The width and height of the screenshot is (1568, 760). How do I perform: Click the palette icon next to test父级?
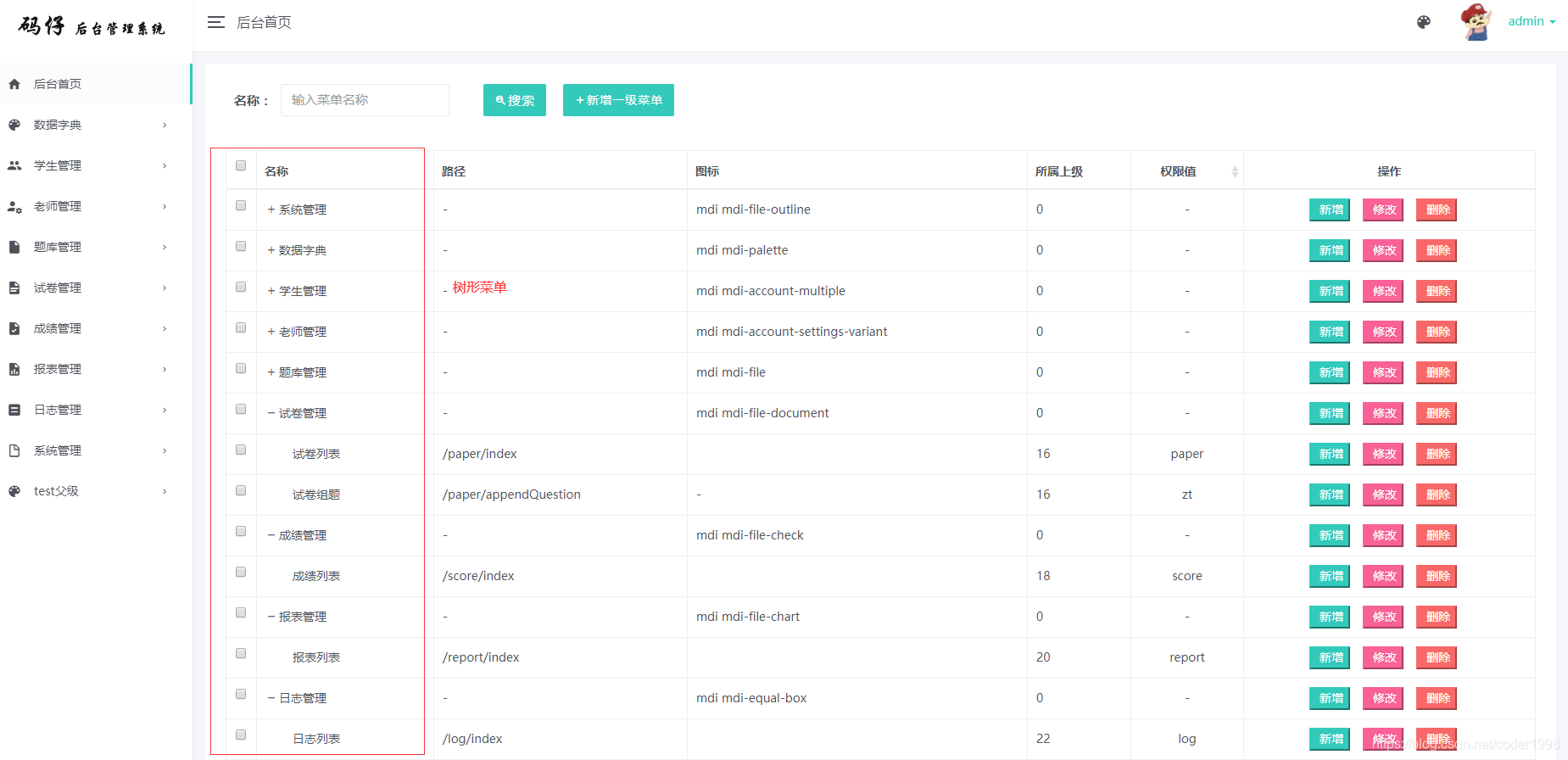[x=14, y=491]
